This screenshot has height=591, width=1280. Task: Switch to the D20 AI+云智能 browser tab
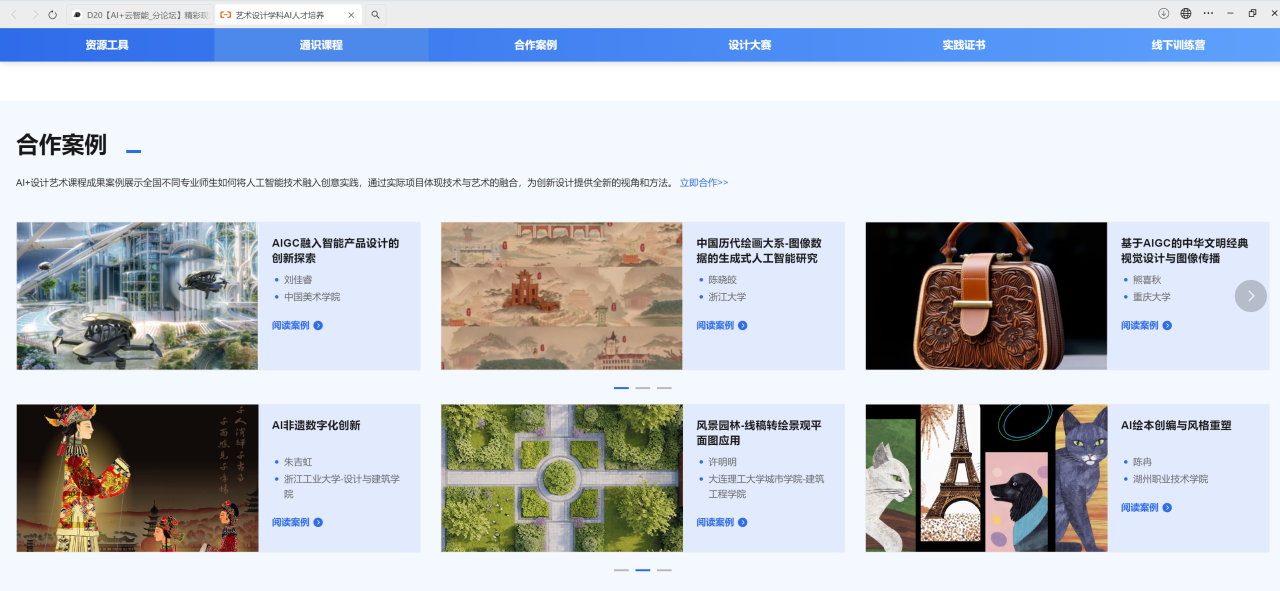click(140, 15)
